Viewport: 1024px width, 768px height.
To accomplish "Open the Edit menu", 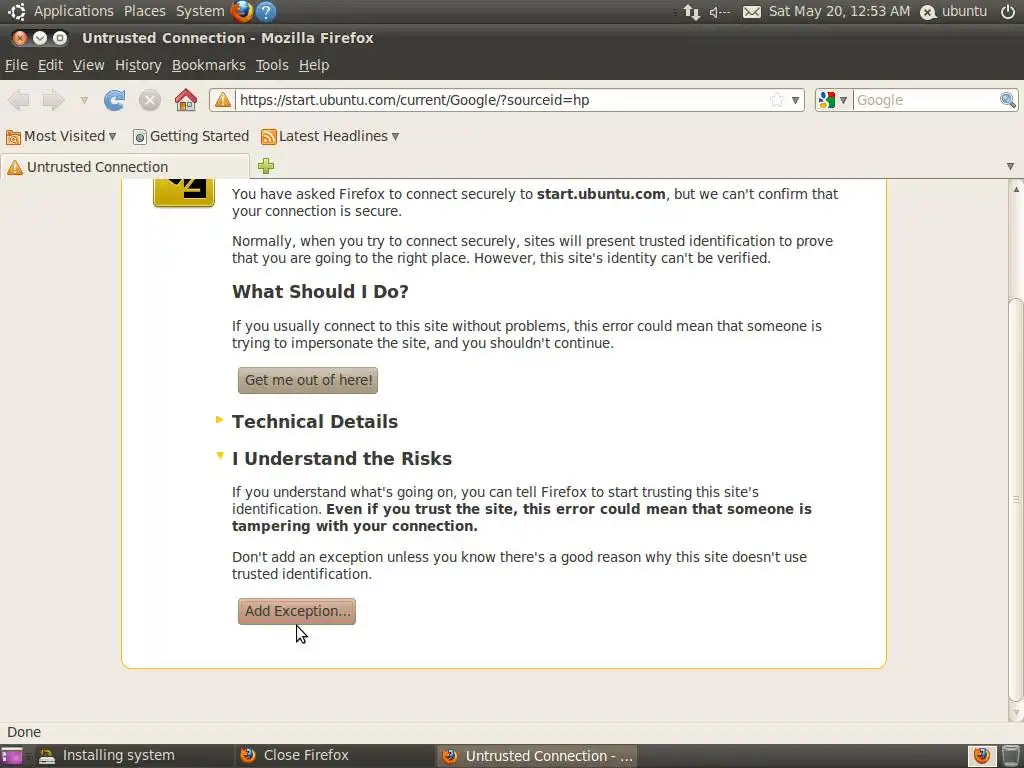I will [x=50, y=65].
